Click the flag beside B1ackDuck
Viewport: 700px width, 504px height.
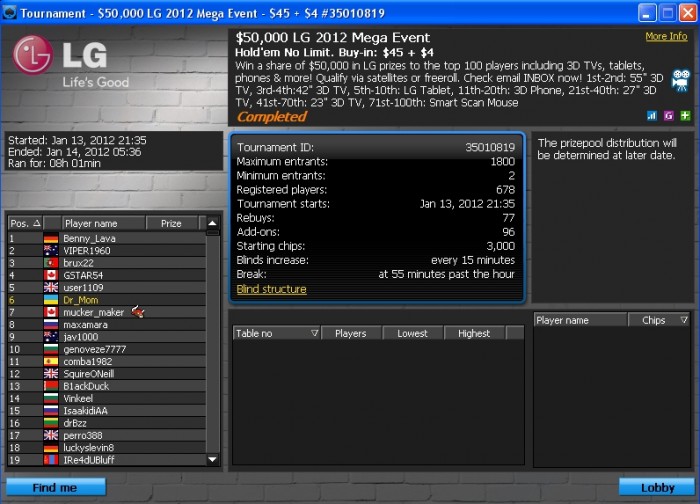coord(51,386)
